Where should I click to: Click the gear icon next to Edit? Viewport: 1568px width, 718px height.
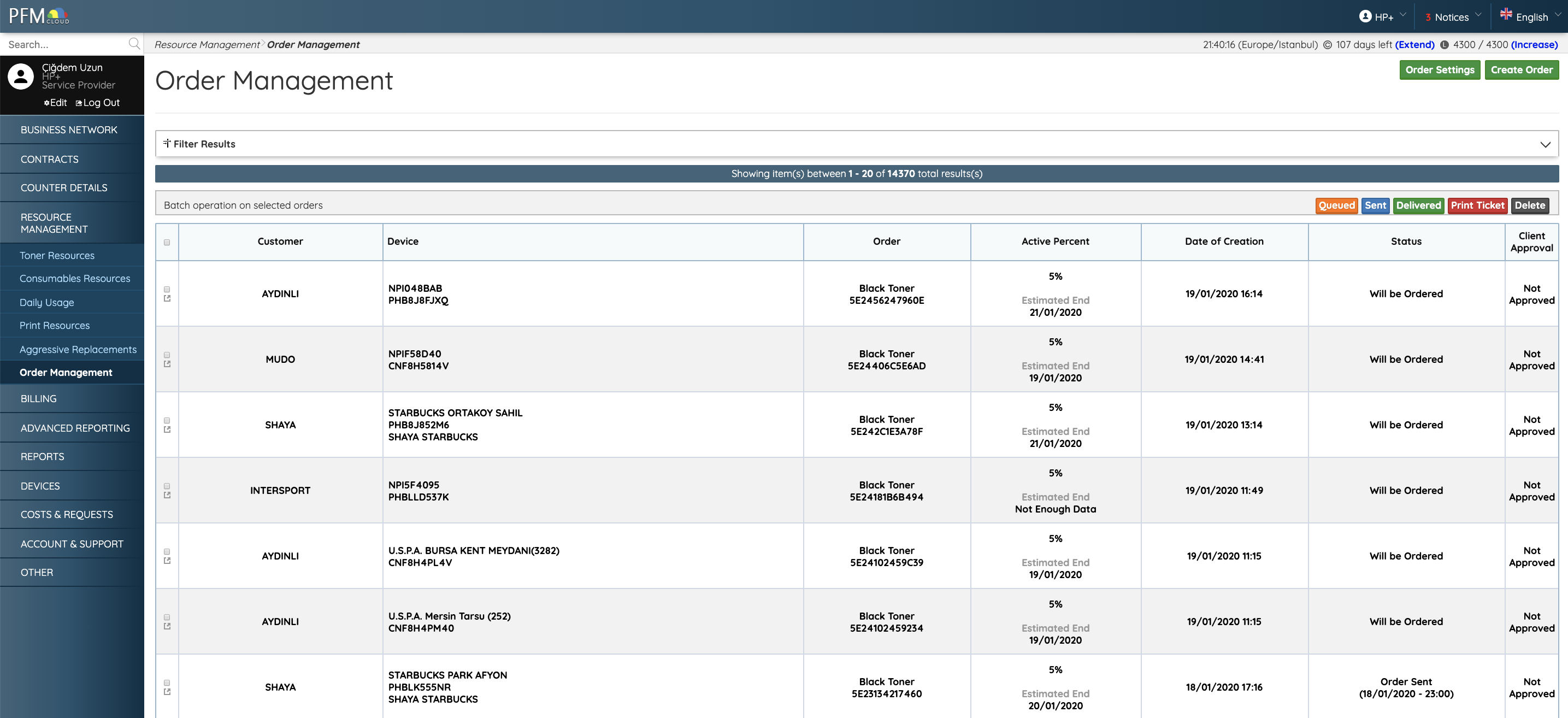click(46, 102)
